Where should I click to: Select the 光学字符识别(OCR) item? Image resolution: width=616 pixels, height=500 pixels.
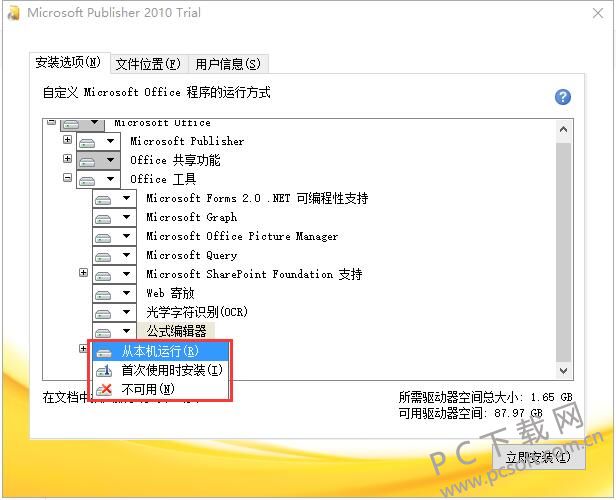pos(197,312)
